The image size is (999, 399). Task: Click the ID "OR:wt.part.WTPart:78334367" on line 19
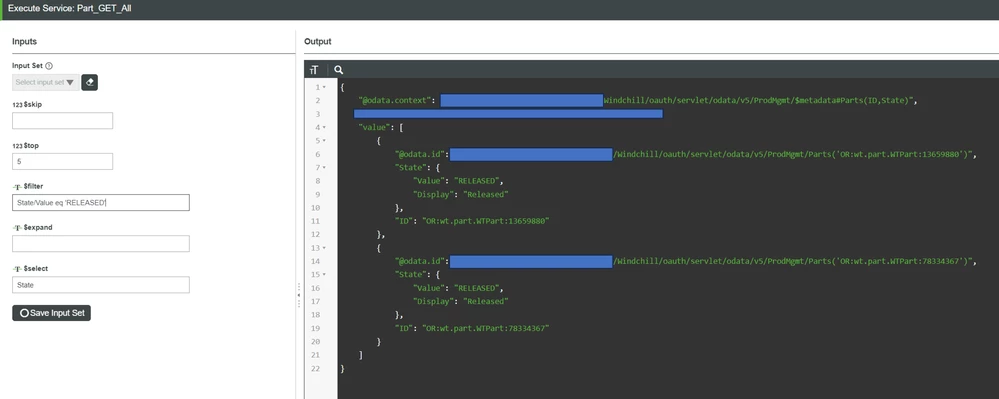pyautogui.click(x=485, y=328)
